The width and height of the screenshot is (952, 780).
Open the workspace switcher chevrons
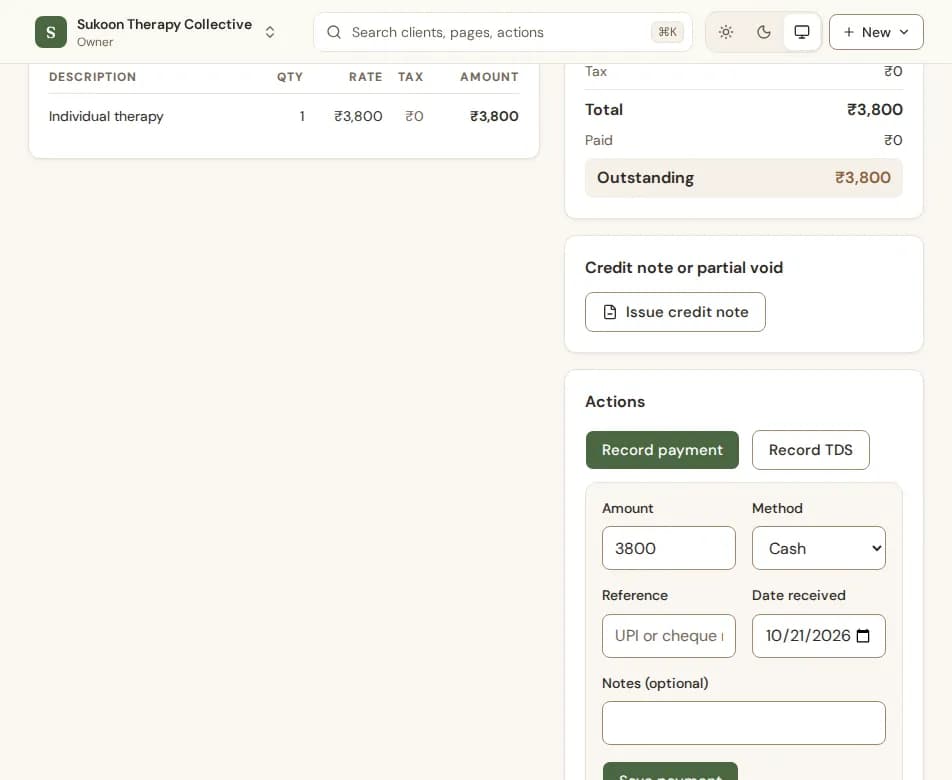(x=270, y=32)
